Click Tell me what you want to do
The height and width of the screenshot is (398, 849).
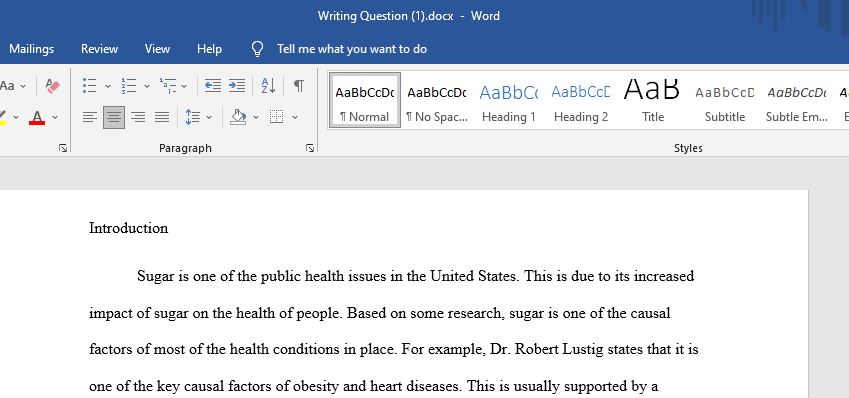click(x=352, y=49)
